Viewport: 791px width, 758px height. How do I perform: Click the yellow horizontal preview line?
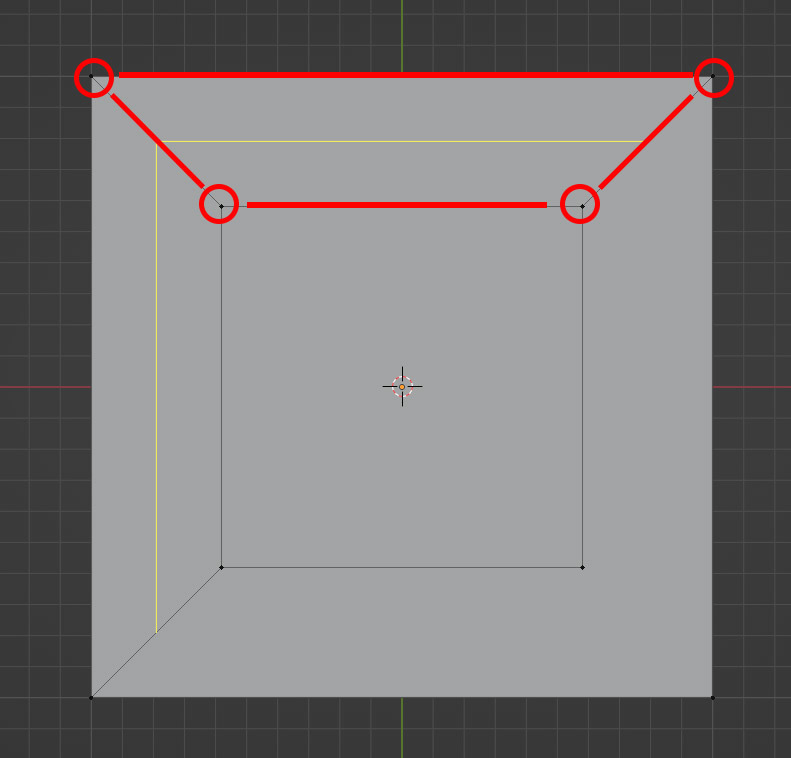pos(400,142)
